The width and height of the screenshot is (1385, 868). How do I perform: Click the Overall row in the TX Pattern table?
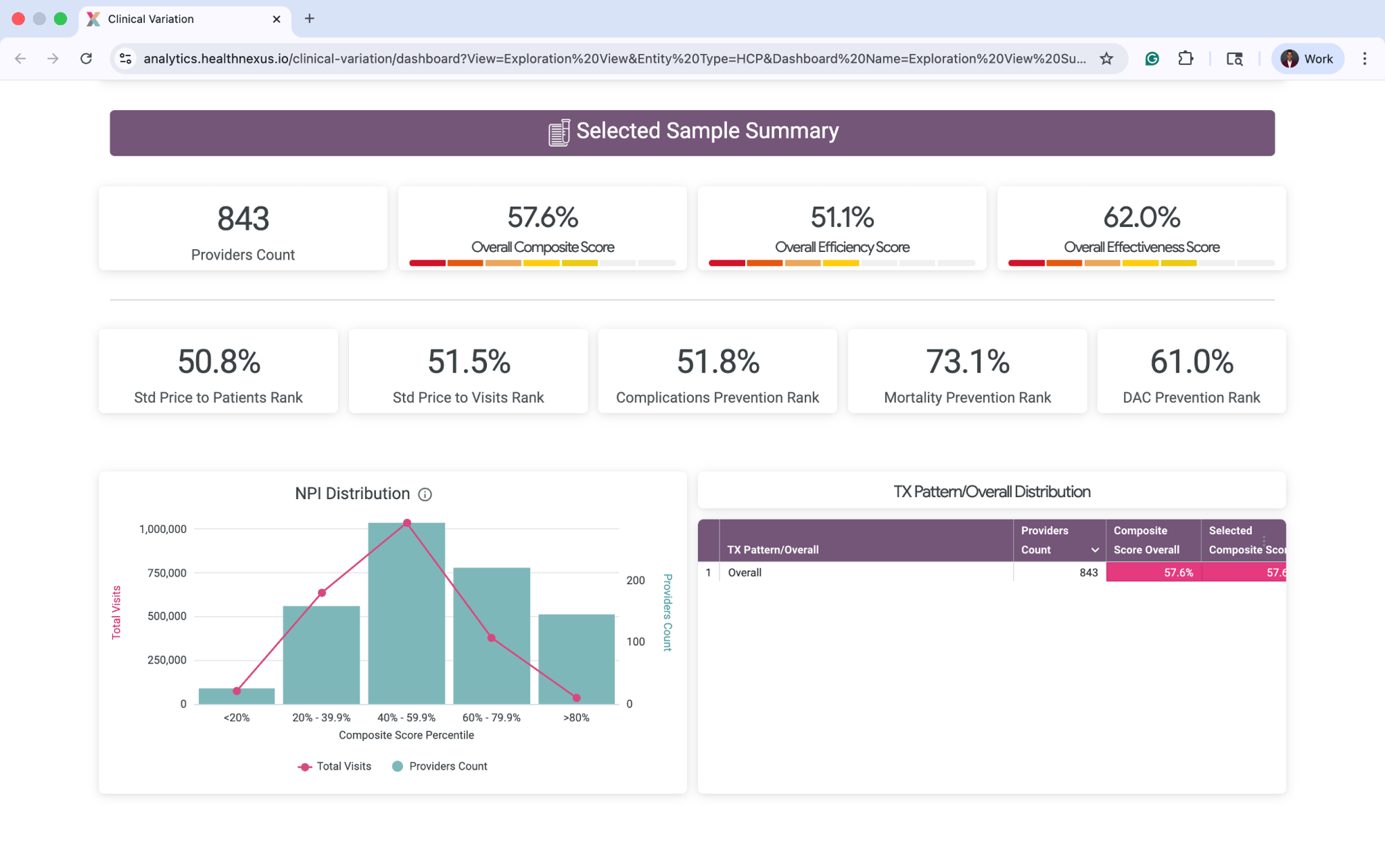coord(744,572)
